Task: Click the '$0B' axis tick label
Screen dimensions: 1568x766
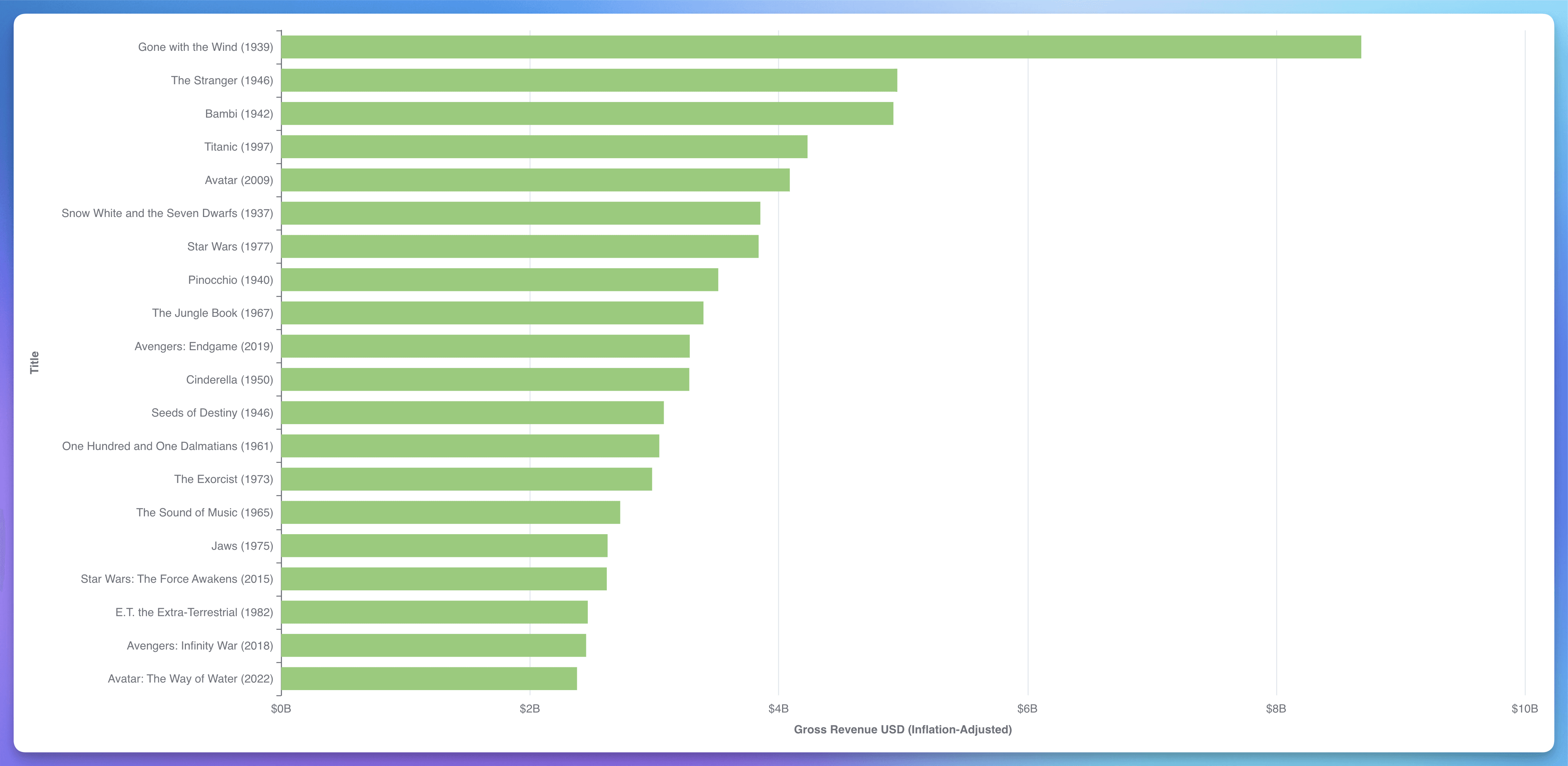Action: tap(281, 708)
